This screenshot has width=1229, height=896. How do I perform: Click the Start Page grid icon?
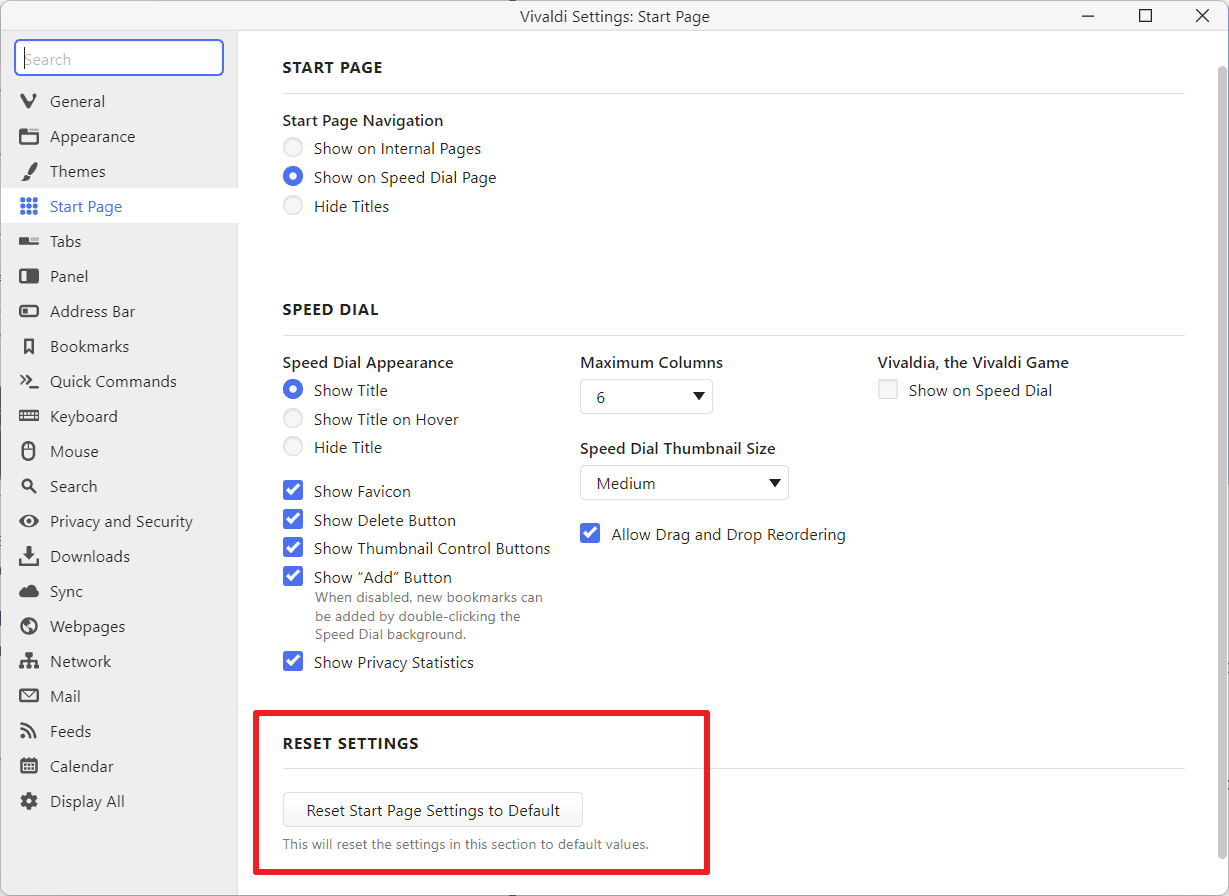(x=29, y=206)
